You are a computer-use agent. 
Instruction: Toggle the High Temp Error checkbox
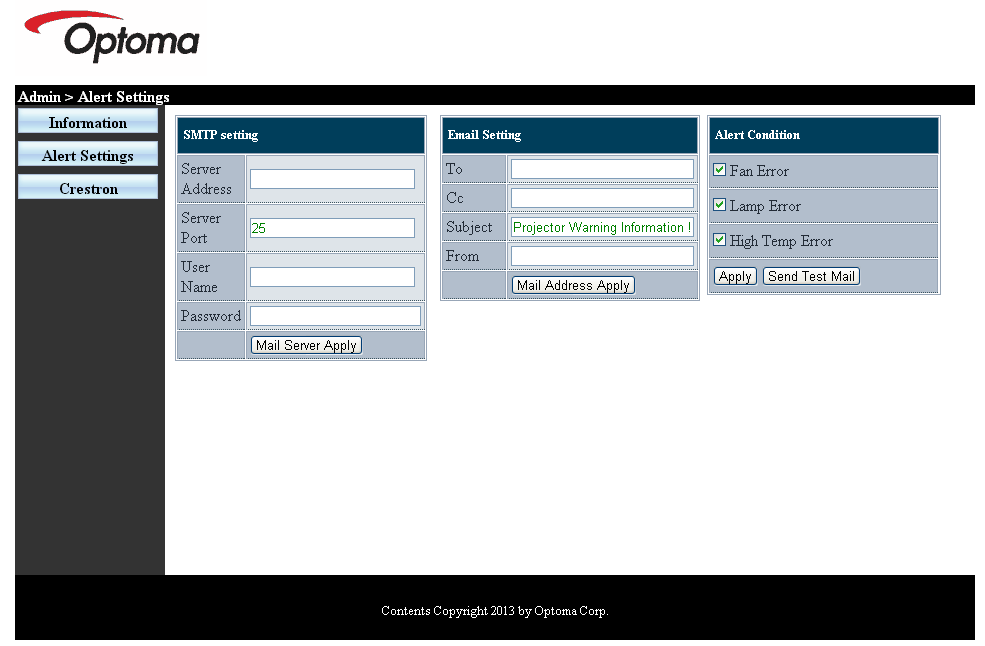[x=720, y=240]
